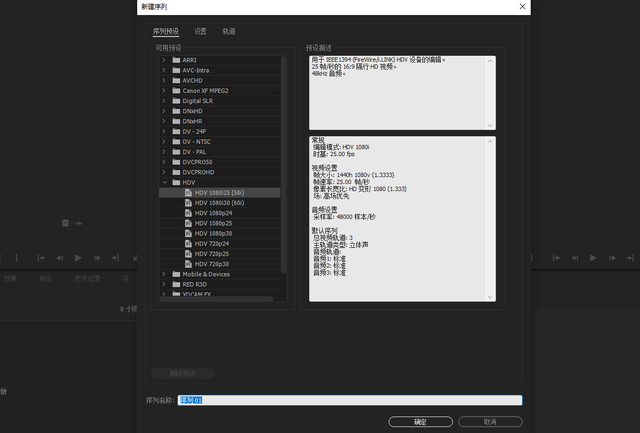Switch to the 轨道 tab
Viewport: 640px width, 433px height.
click(x=229, y=31)
